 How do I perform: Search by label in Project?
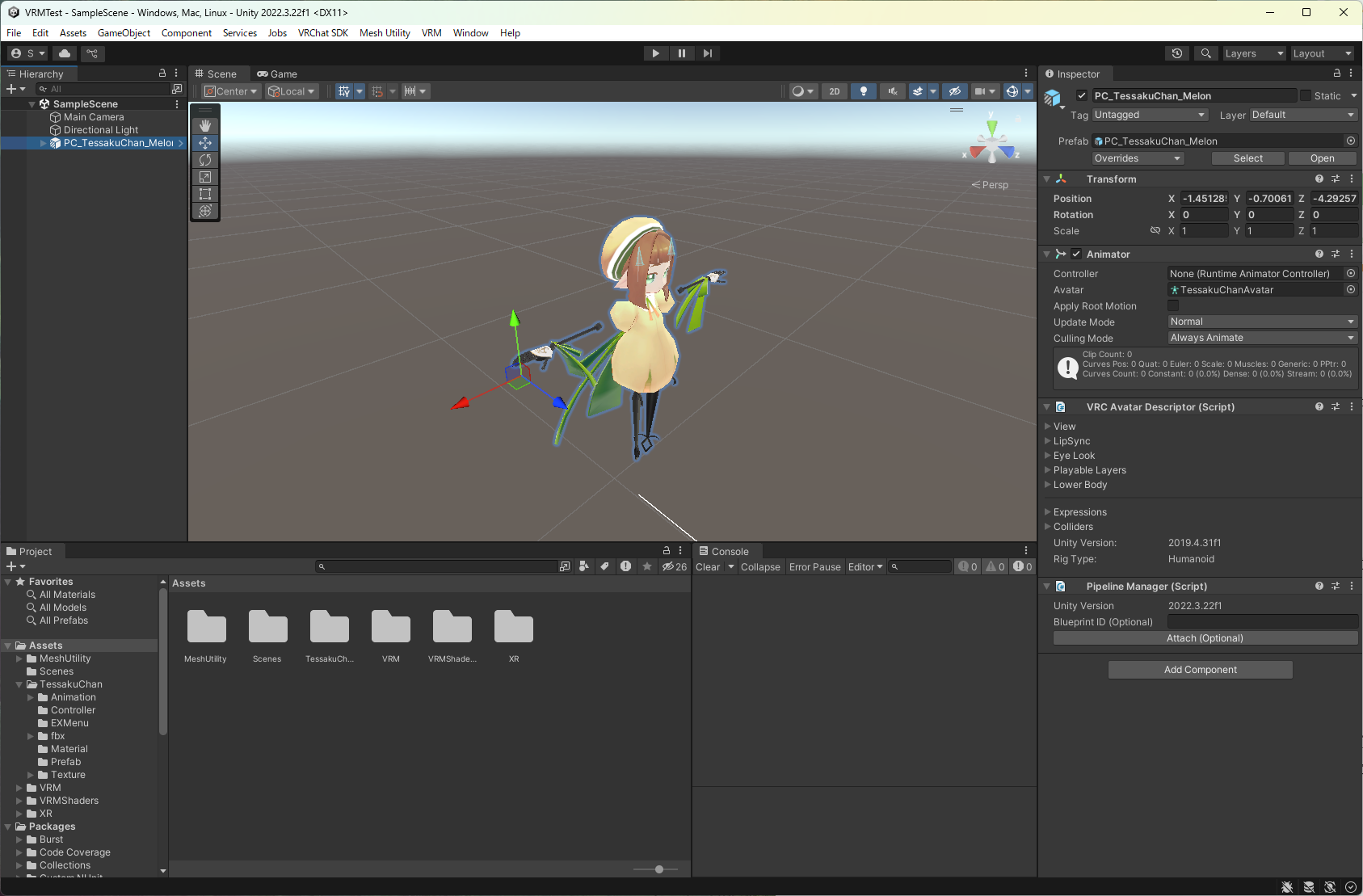[x=604, y=566]
